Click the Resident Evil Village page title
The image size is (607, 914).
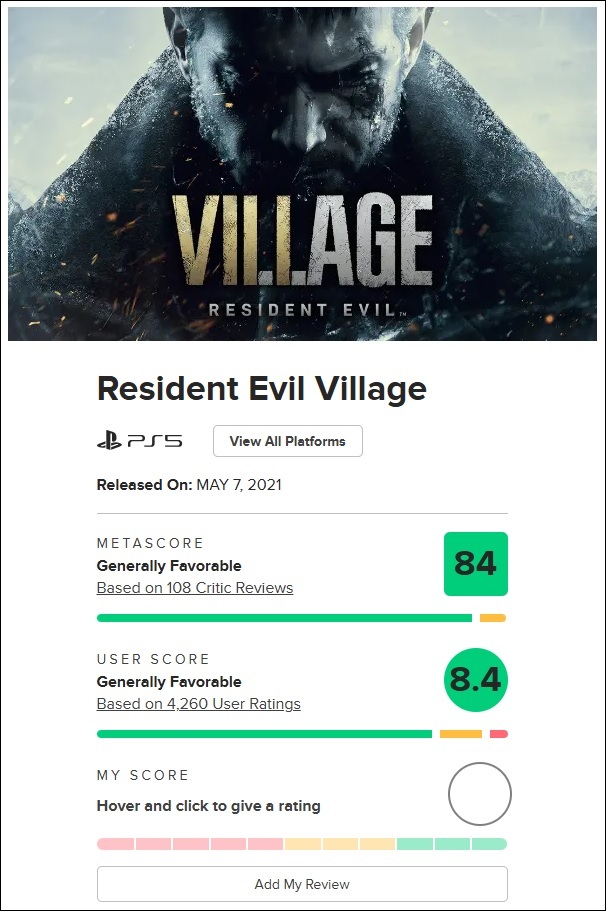click(261, 389)
